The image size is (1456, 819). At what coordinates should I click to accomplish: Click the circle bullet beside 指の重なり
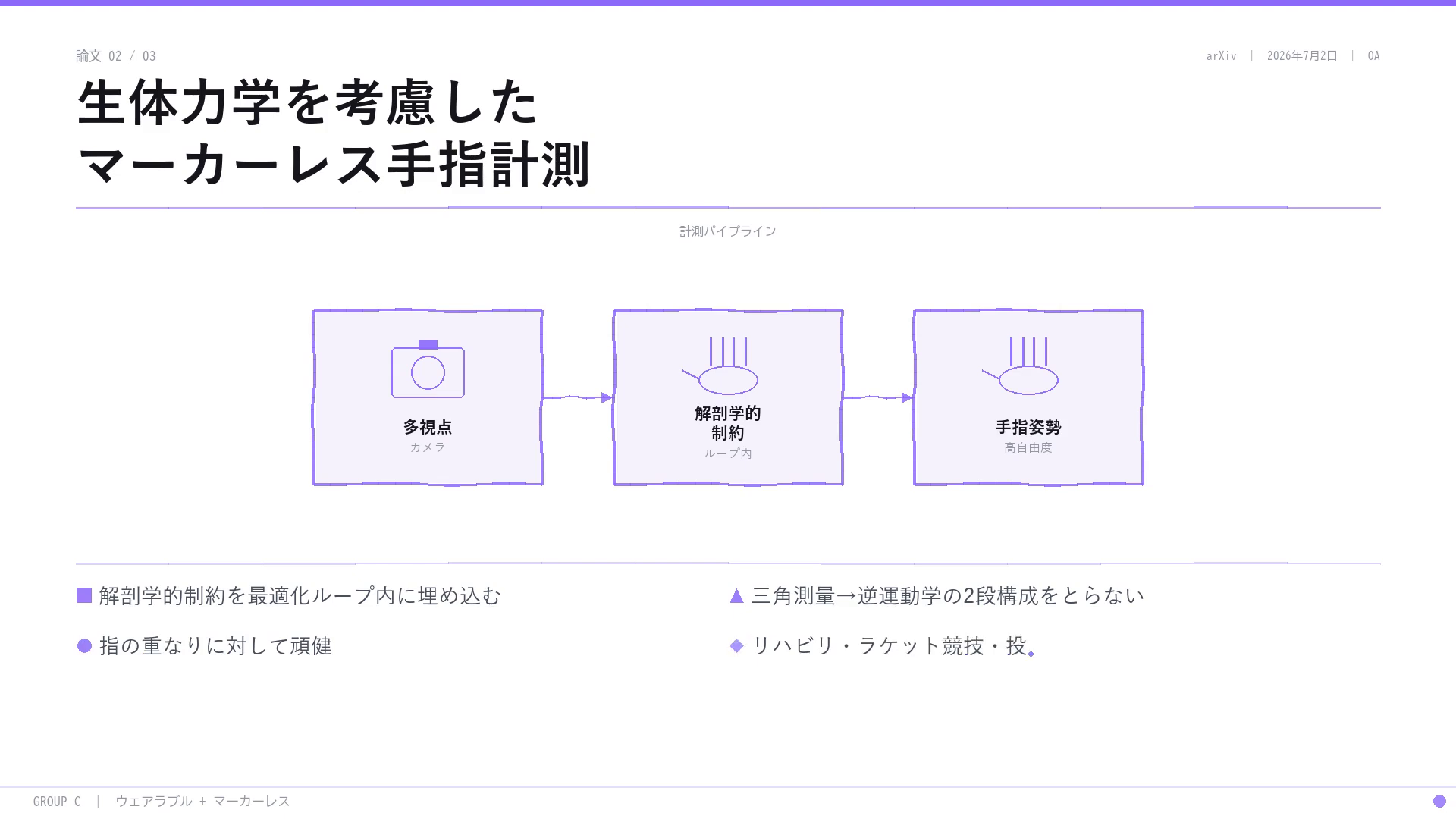(x=84, y=645)
